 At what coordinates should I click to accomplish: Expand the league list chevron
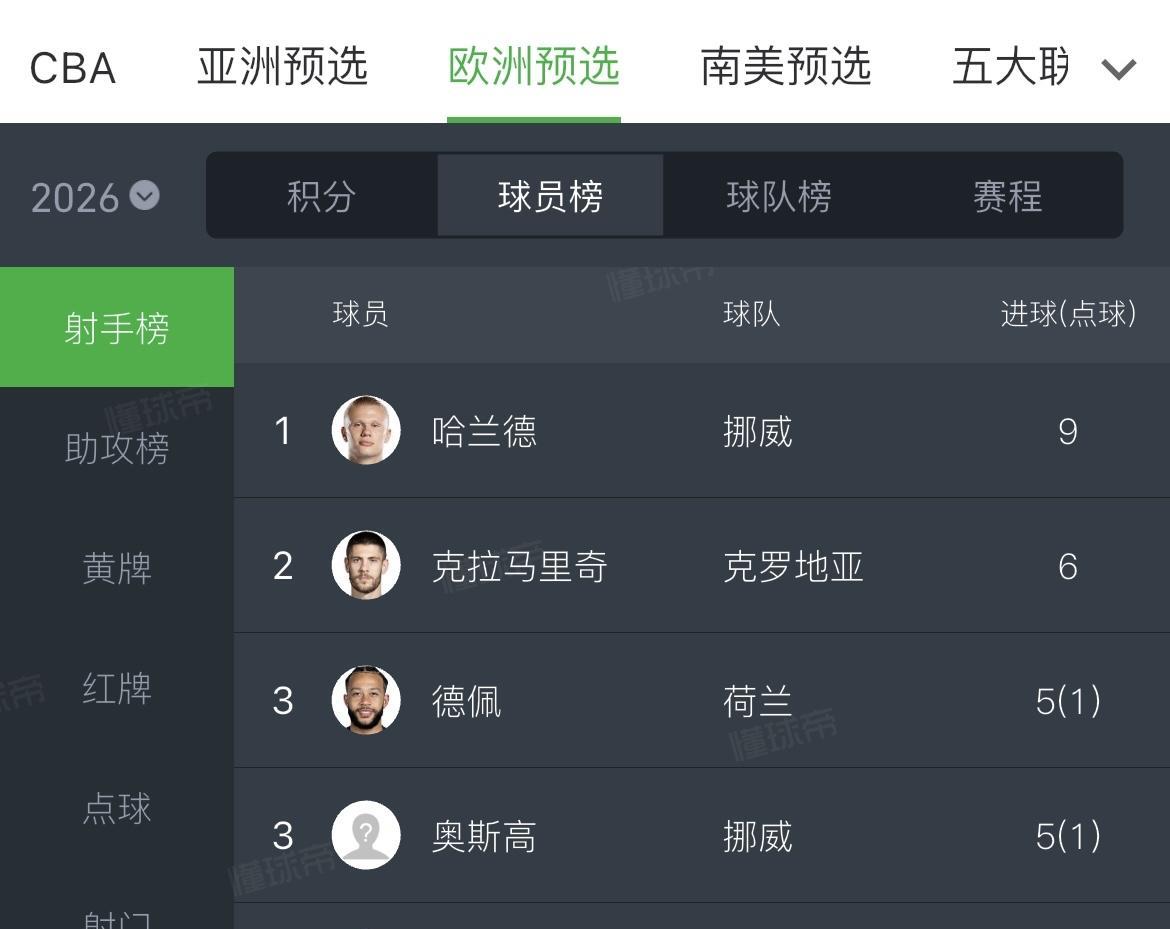(1119, 68)
